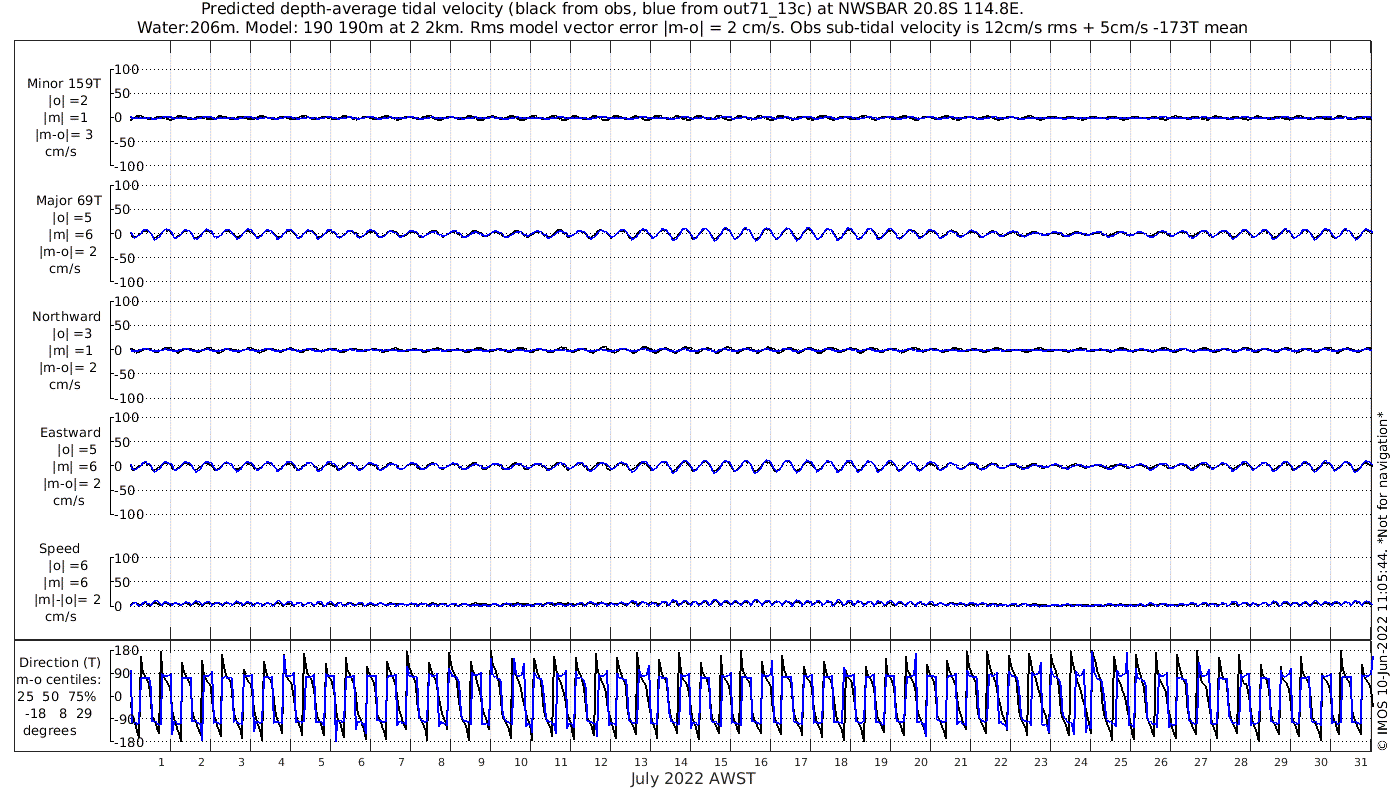Click day 28 on the x-axis
The image size is (1400, 800).
pos(1241,762)
